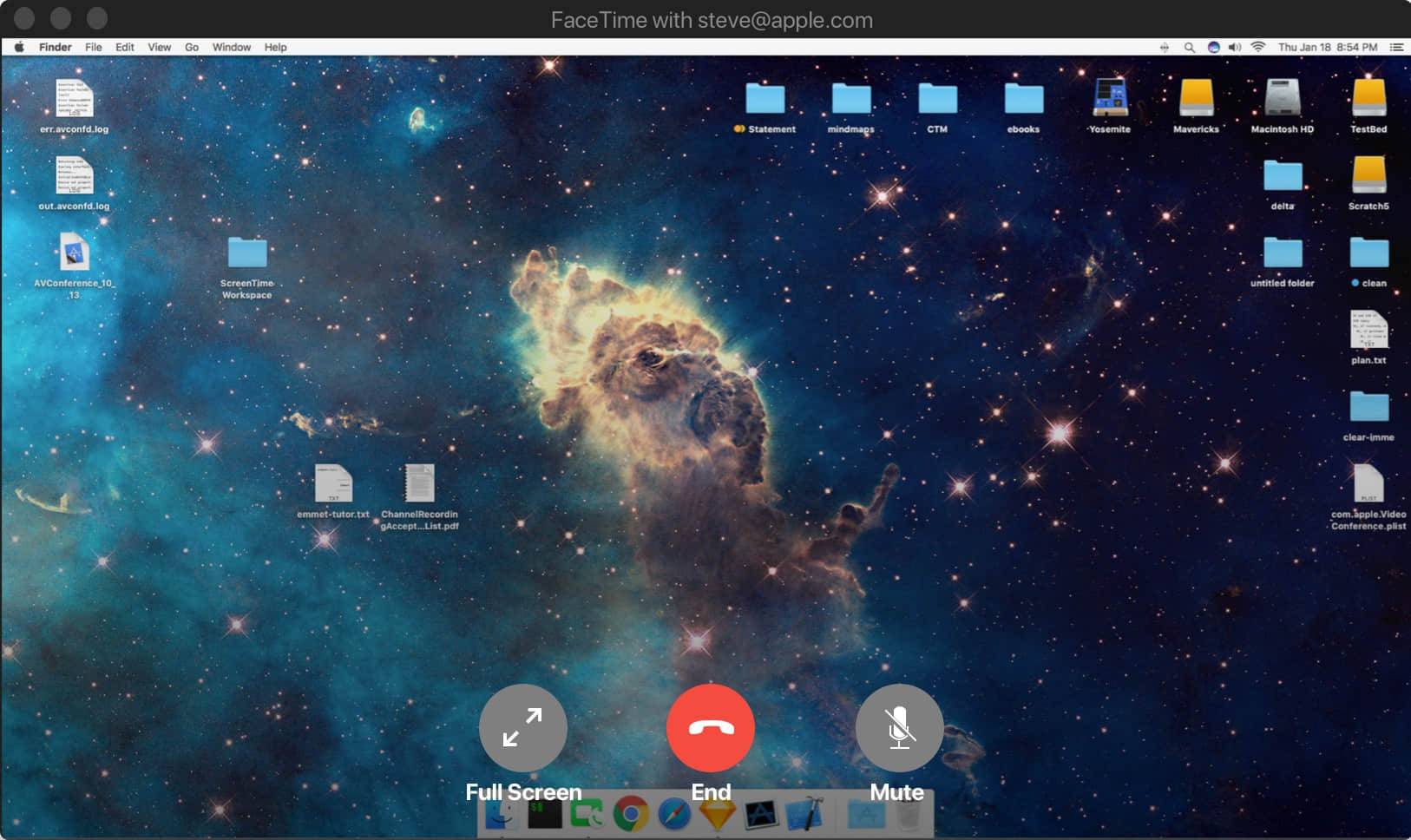End the FaceTime call
The height and width of the screenshot is (840, 1411).
(711, 727)
